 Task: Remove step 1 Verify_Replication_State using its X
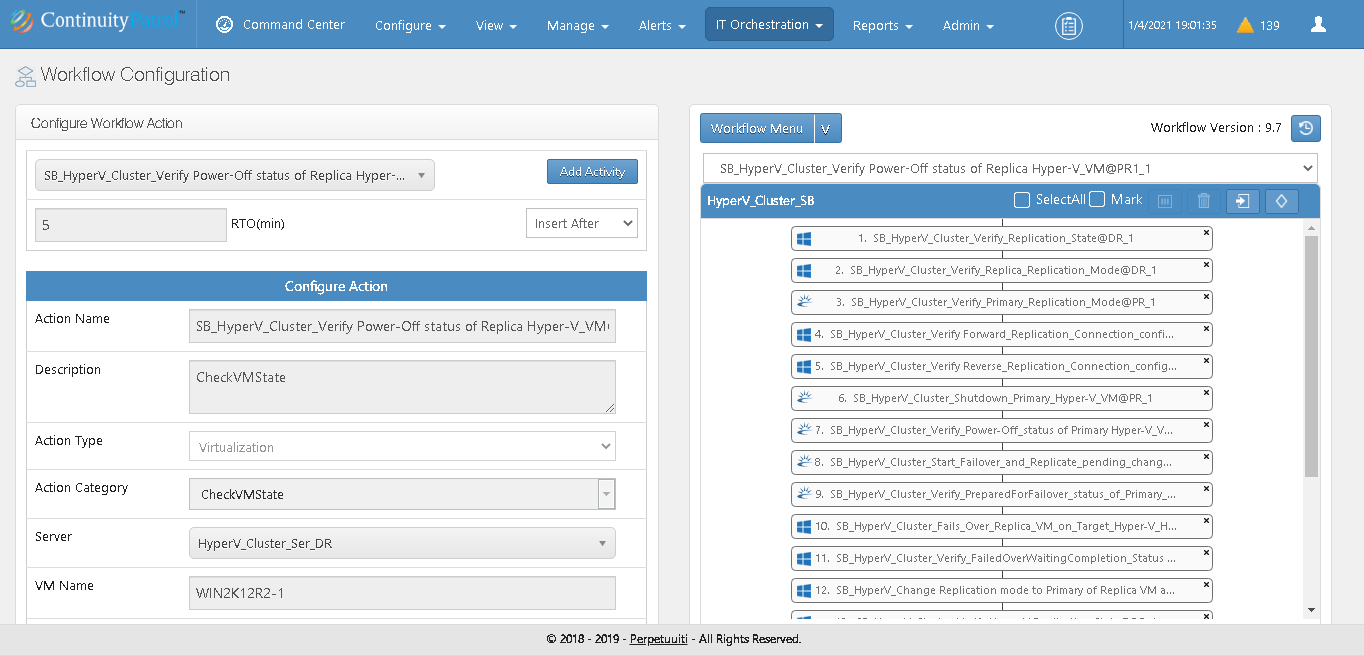coord(1206,232)
